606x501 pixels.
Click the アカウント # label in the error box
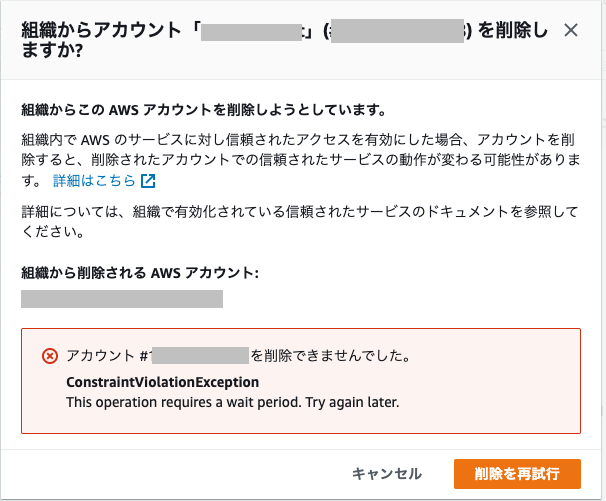pos(107,356)
